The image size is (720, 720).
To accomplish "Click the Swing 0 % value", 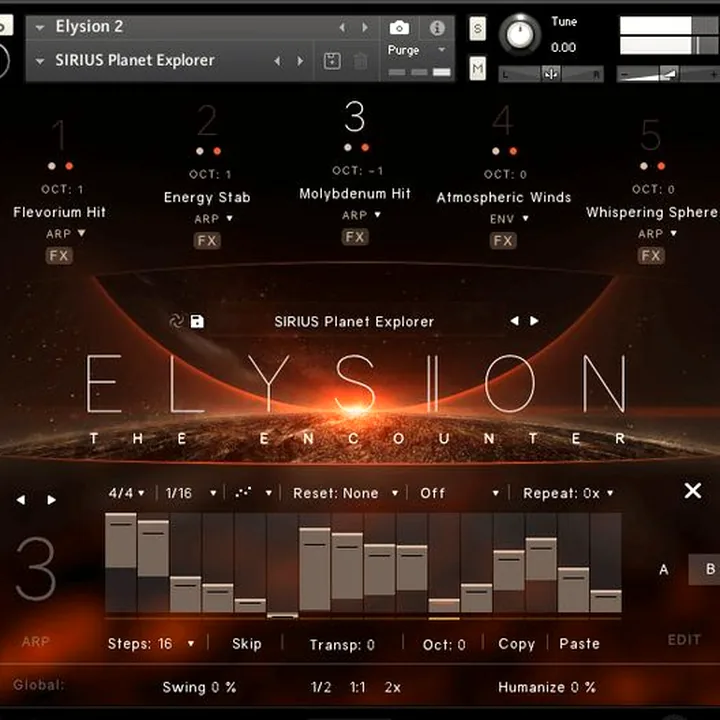I will pos(199,687).
